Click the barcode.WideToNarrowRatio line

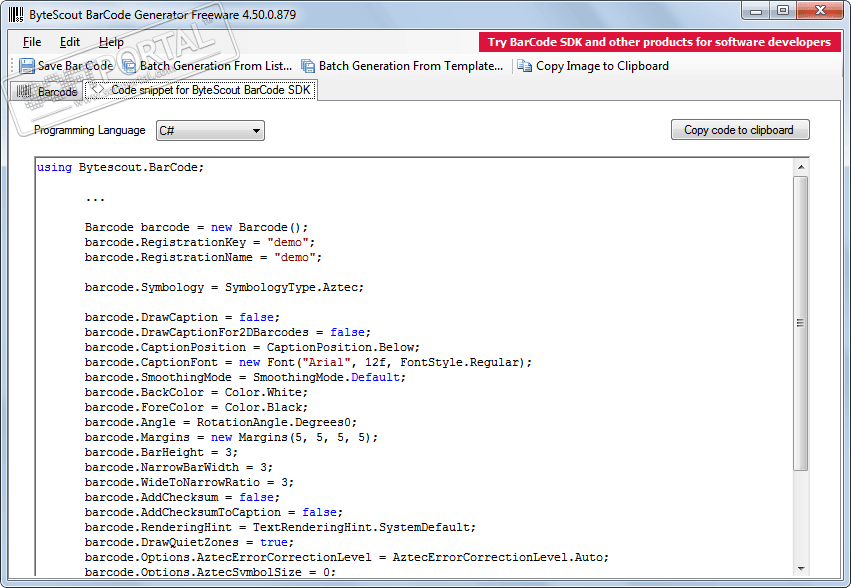(x=189, y=482)
